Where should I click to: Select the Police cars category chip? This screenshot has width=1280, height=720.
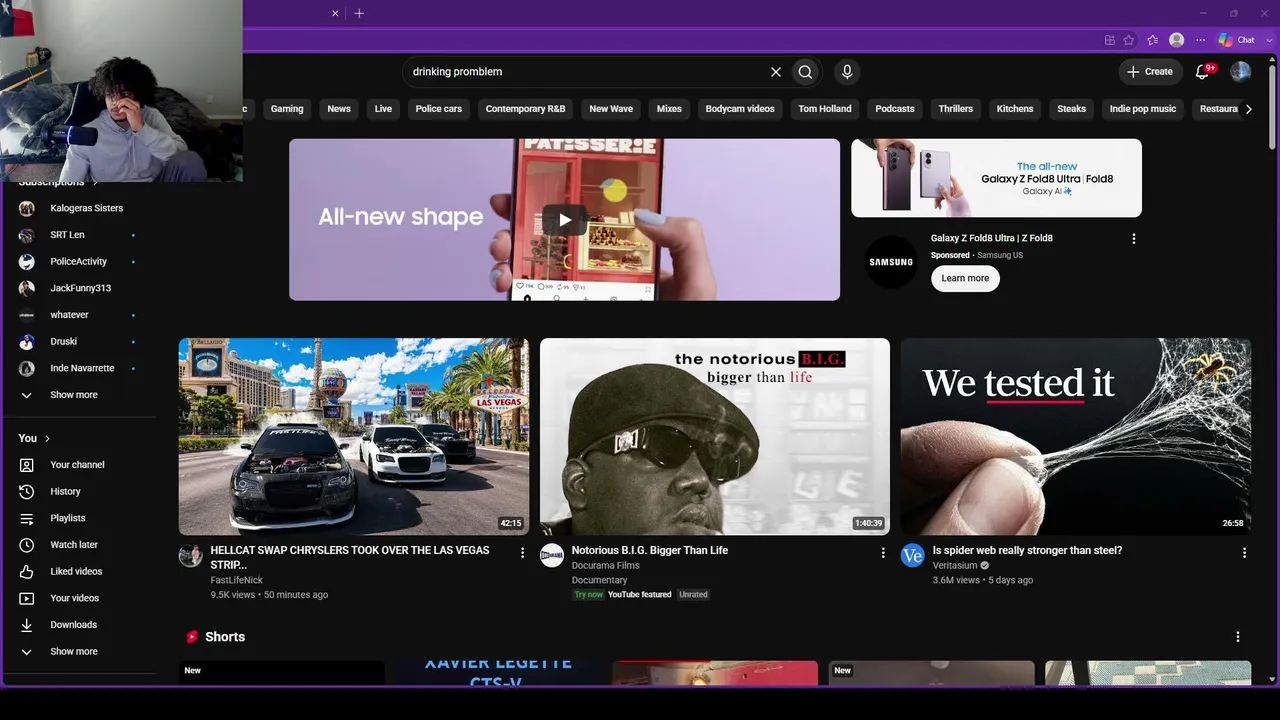tap(439, 109)
